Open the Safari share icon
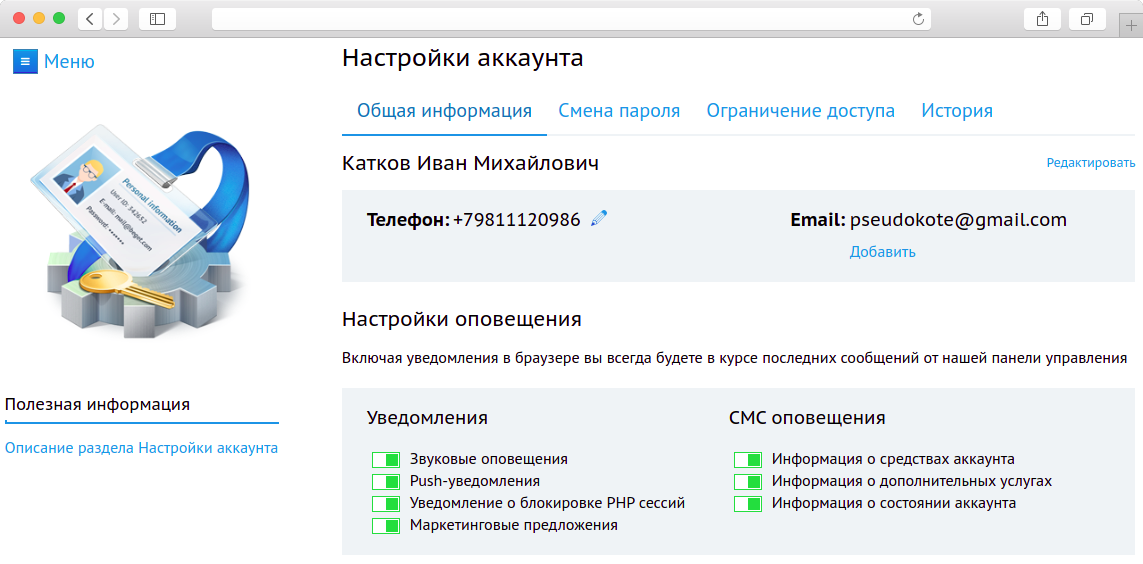1143x564 pixels. coord(1042,18)
